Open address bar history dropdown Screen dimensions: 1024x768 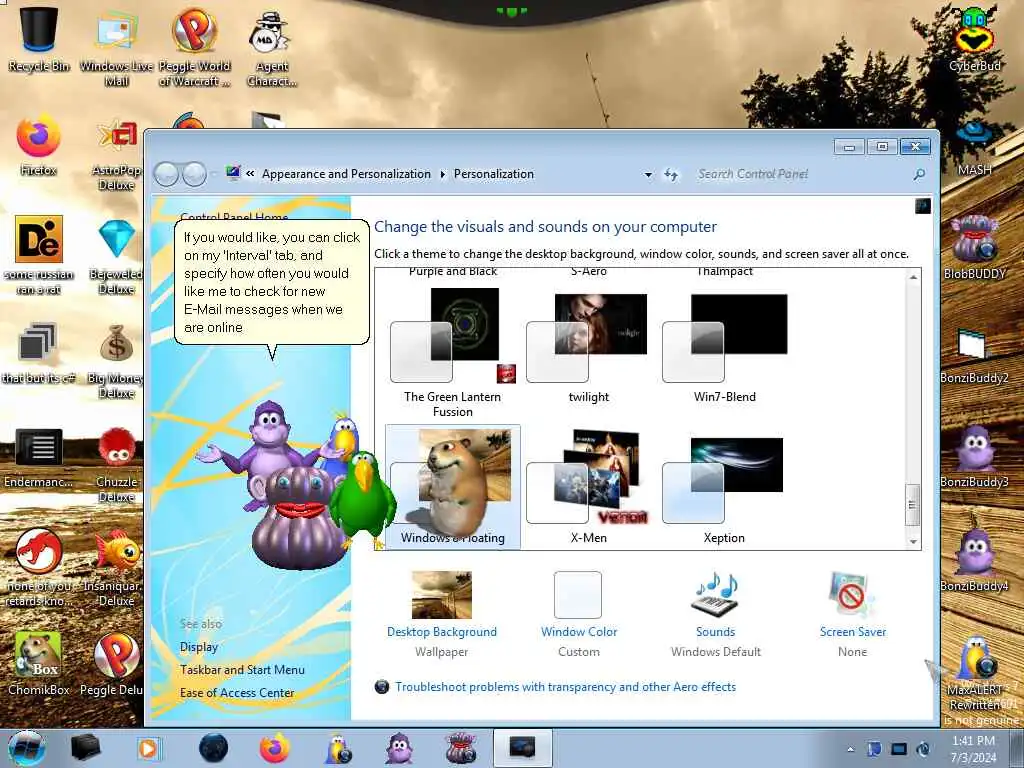(x=648, y=174)
